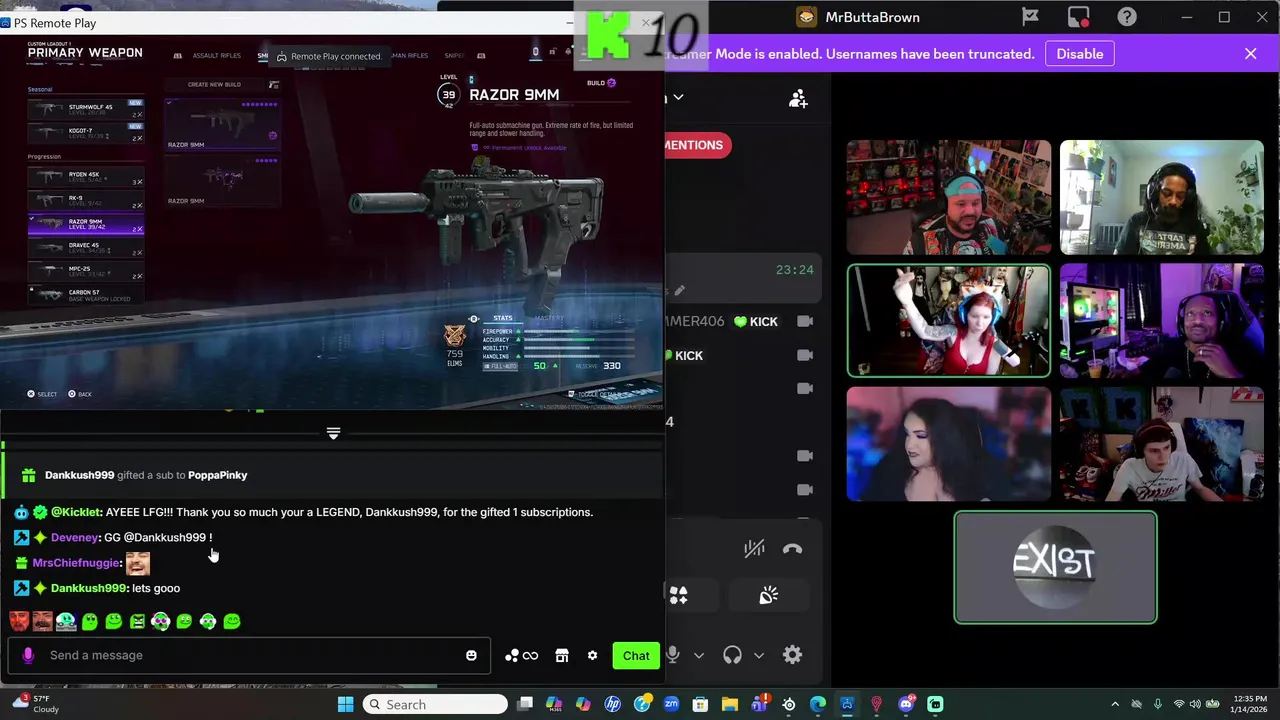Click the emote image in MrsChiefnuggie's message

click(x=138, y=563)
